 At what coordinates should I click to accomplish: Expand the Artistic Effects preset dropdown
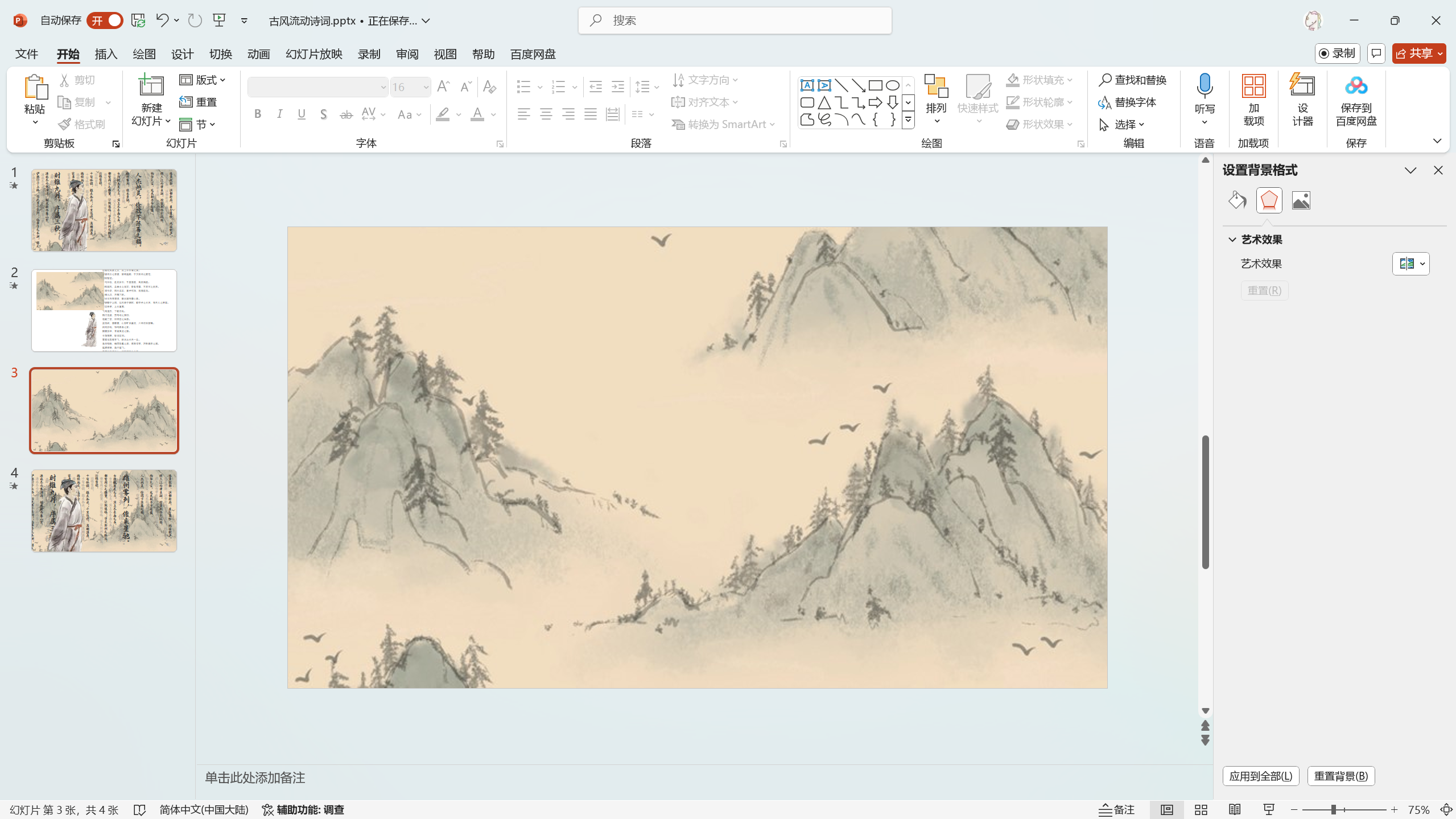pyautogui.click(x=1410, y=264)
